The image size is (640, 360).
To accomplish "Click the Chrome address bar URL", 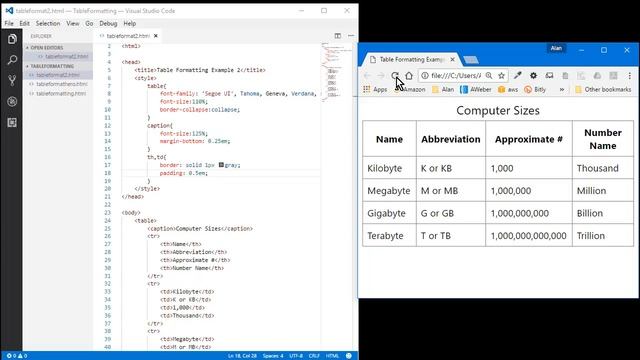I will coord(456,76).
